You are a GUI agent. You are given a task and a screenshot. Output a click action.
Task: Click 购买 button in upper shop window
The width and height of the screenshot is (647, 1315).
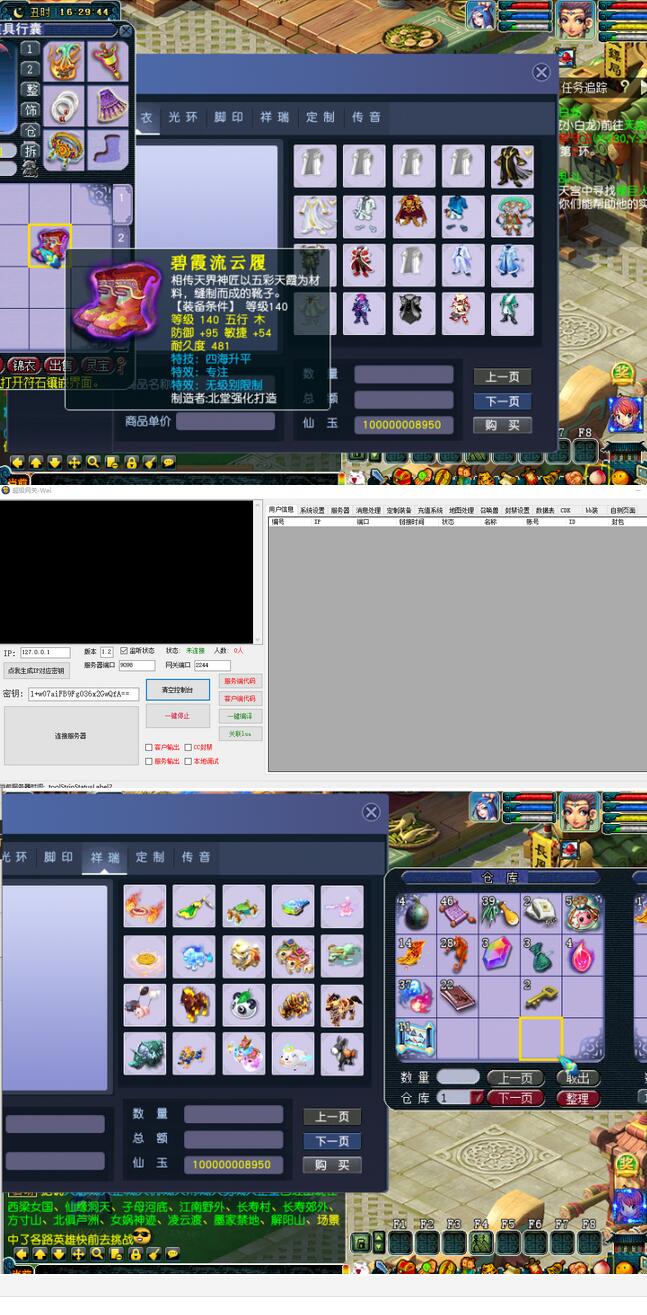[x=501, y=425]
